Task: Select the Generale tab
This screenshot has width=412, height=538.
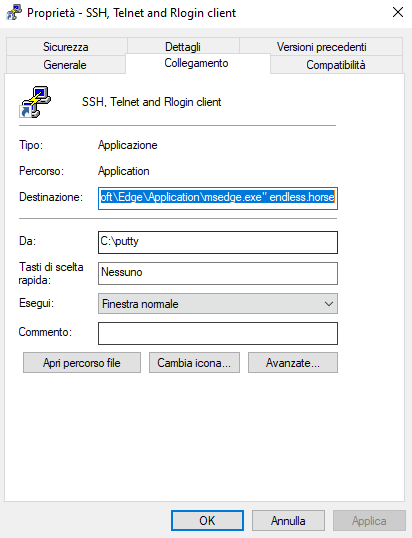Action: tap(65, 65)
